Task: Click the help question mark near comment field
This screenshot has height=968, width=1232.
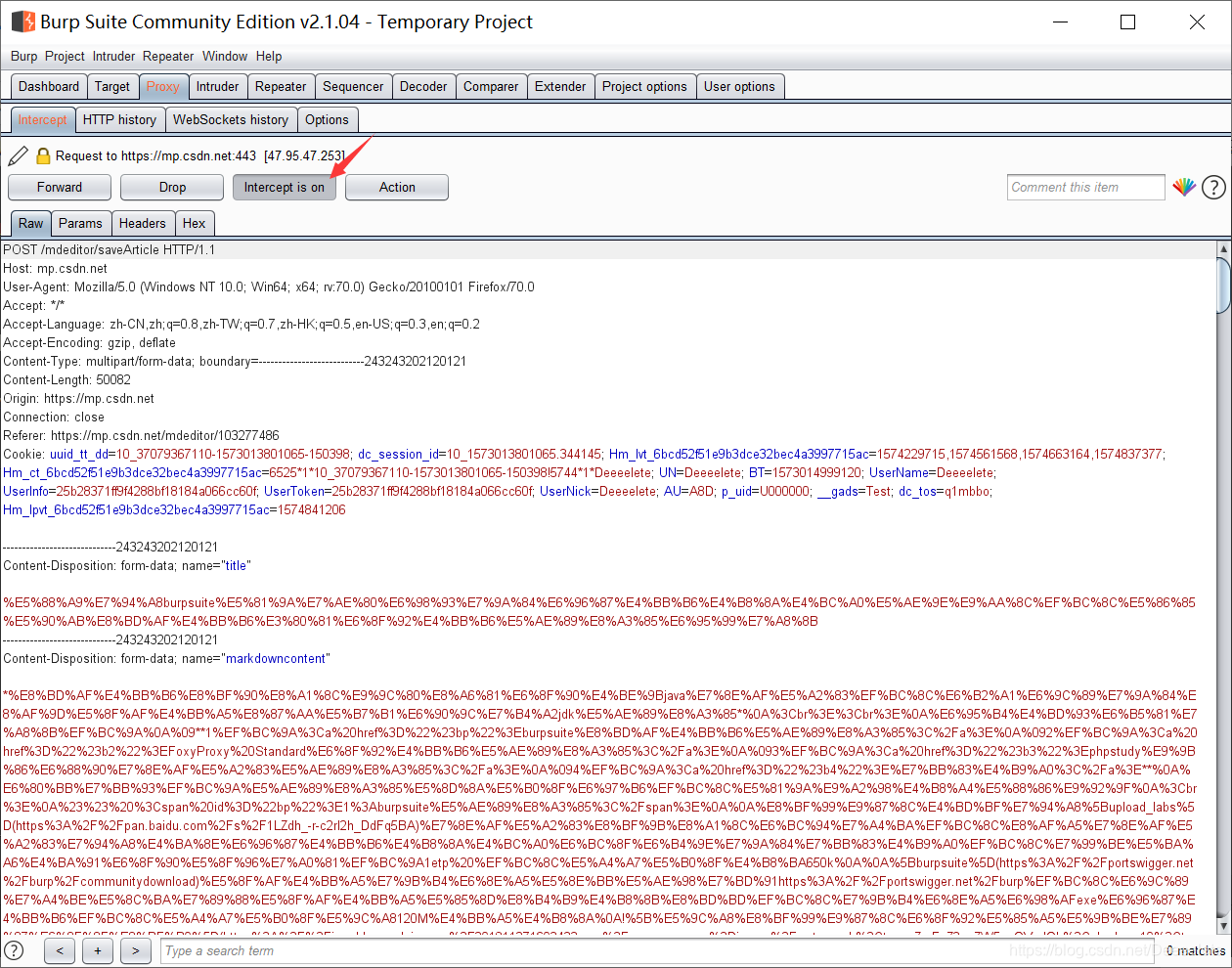Action: [x=1213, y=187]
